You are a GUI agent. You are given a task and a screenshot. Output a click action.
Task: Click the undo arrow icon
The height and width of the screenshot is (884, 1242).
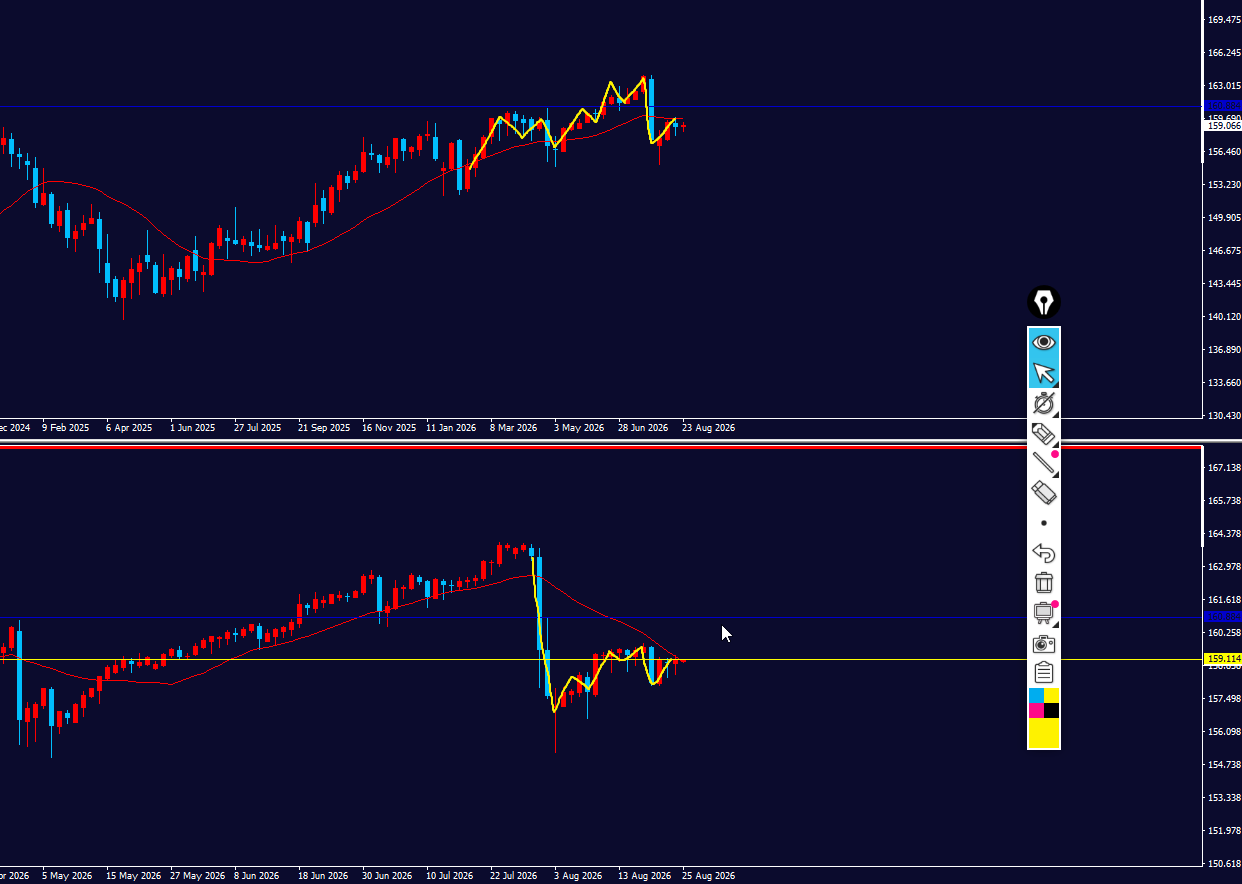tap(1044, 553)
